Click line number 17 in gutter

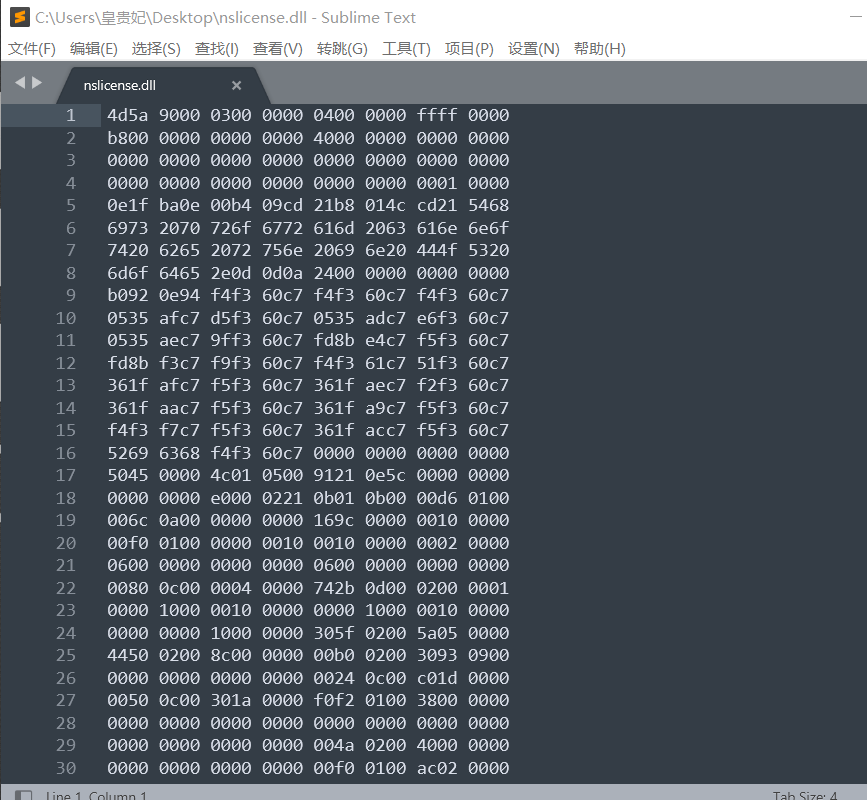(x=65, y=475)
